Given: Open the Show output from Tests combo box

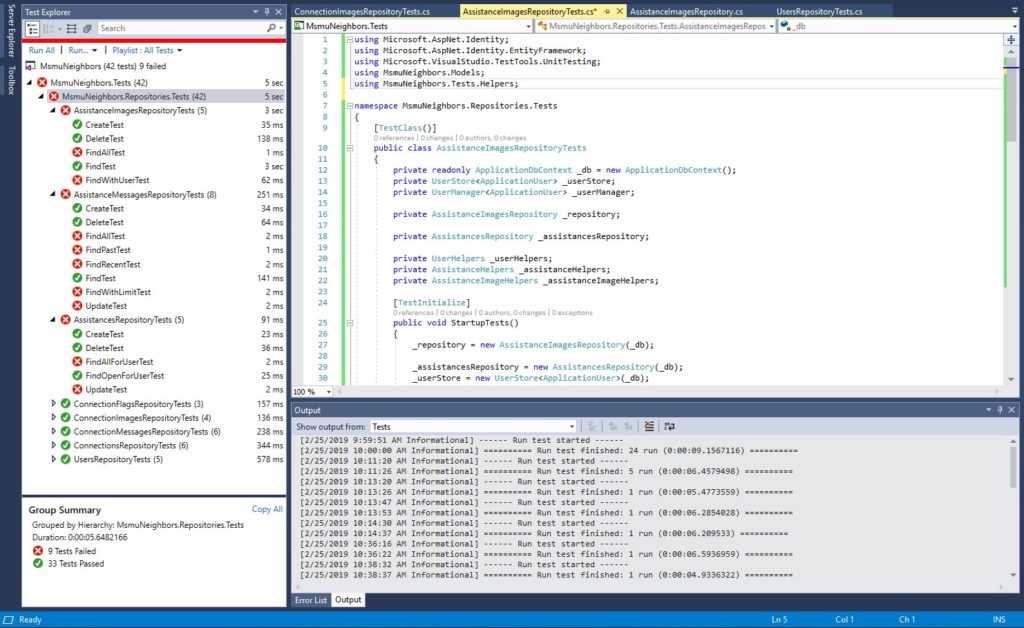Looking at the screenshot, I should 473,426.
